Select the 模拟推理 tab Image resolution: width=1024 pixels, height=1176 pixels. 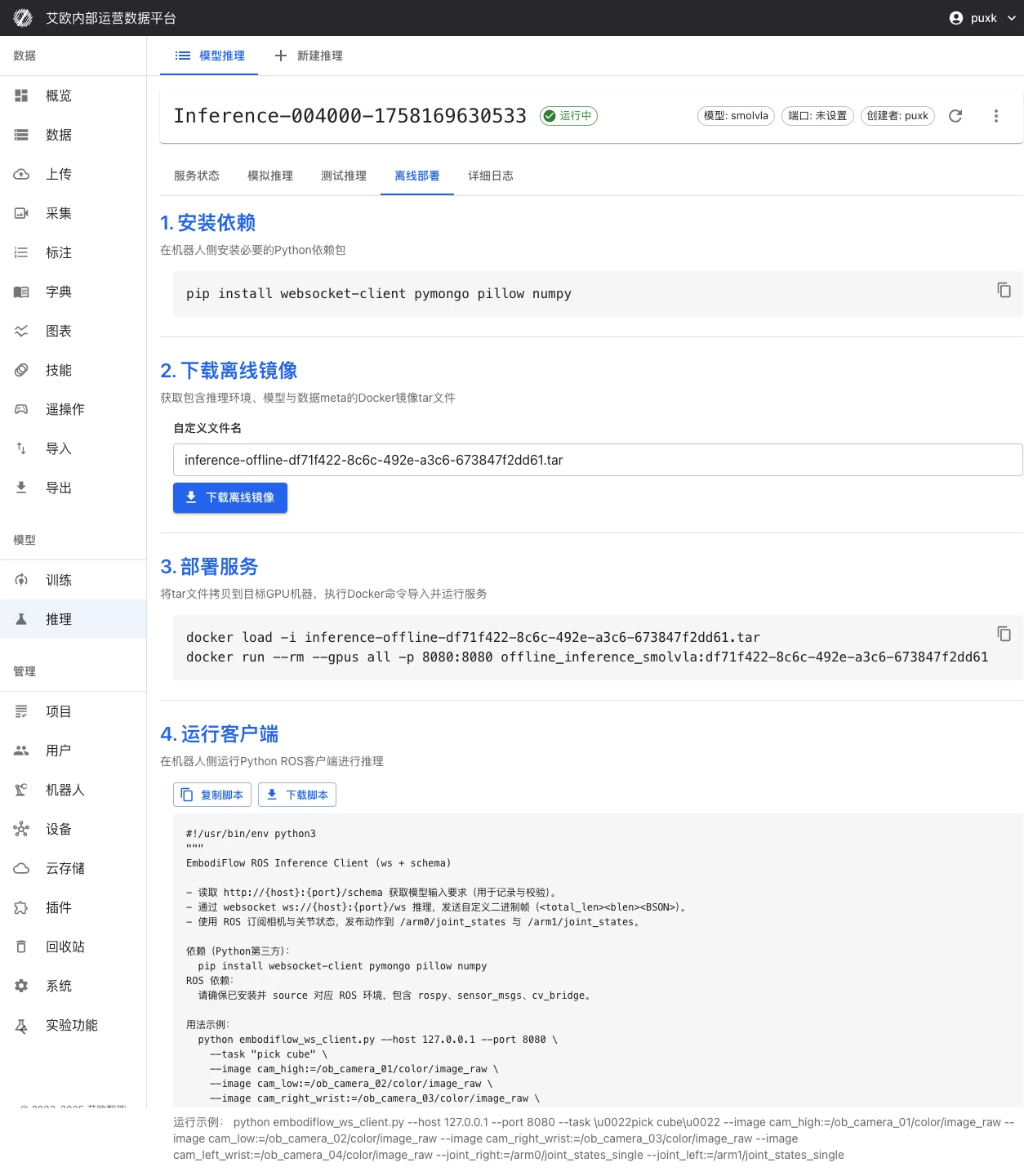coord(270,176)
